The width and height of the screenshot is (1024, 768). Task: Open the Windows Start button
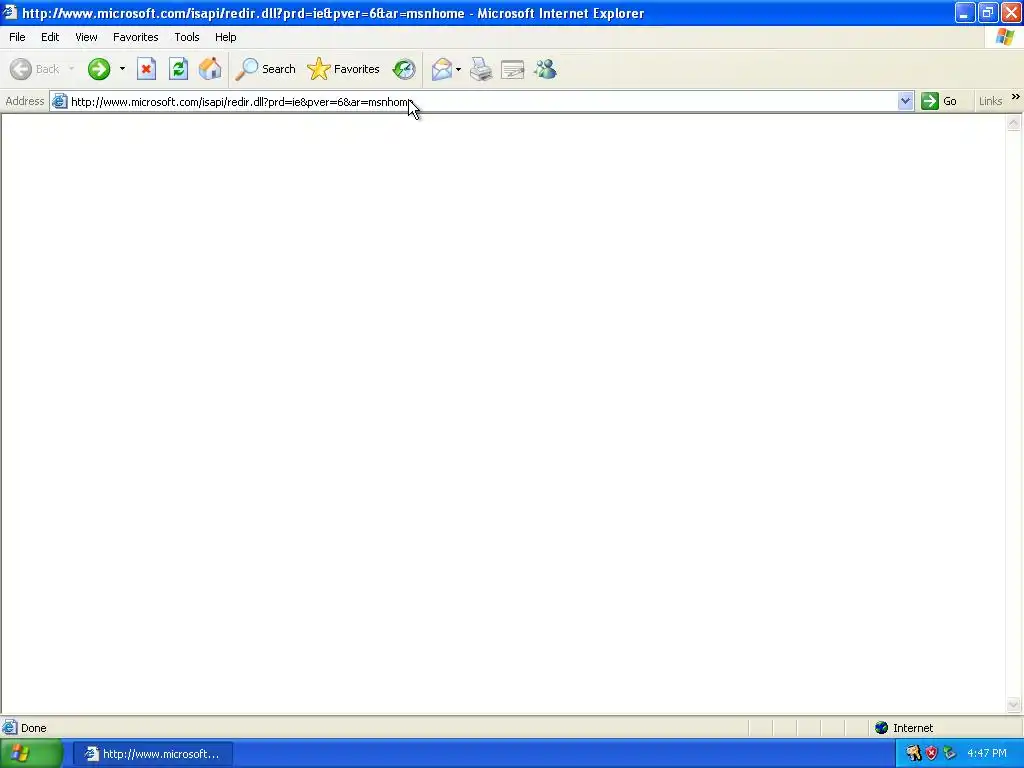pyautogui.click(x=31, y=754)
